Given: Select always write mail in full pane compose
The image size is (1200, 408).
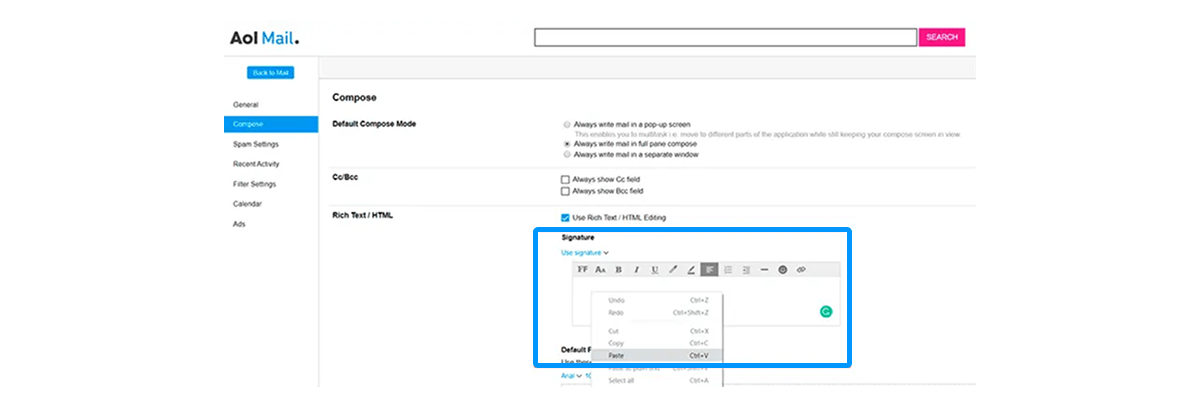Looking at the screenshot, I should point(567,145).
